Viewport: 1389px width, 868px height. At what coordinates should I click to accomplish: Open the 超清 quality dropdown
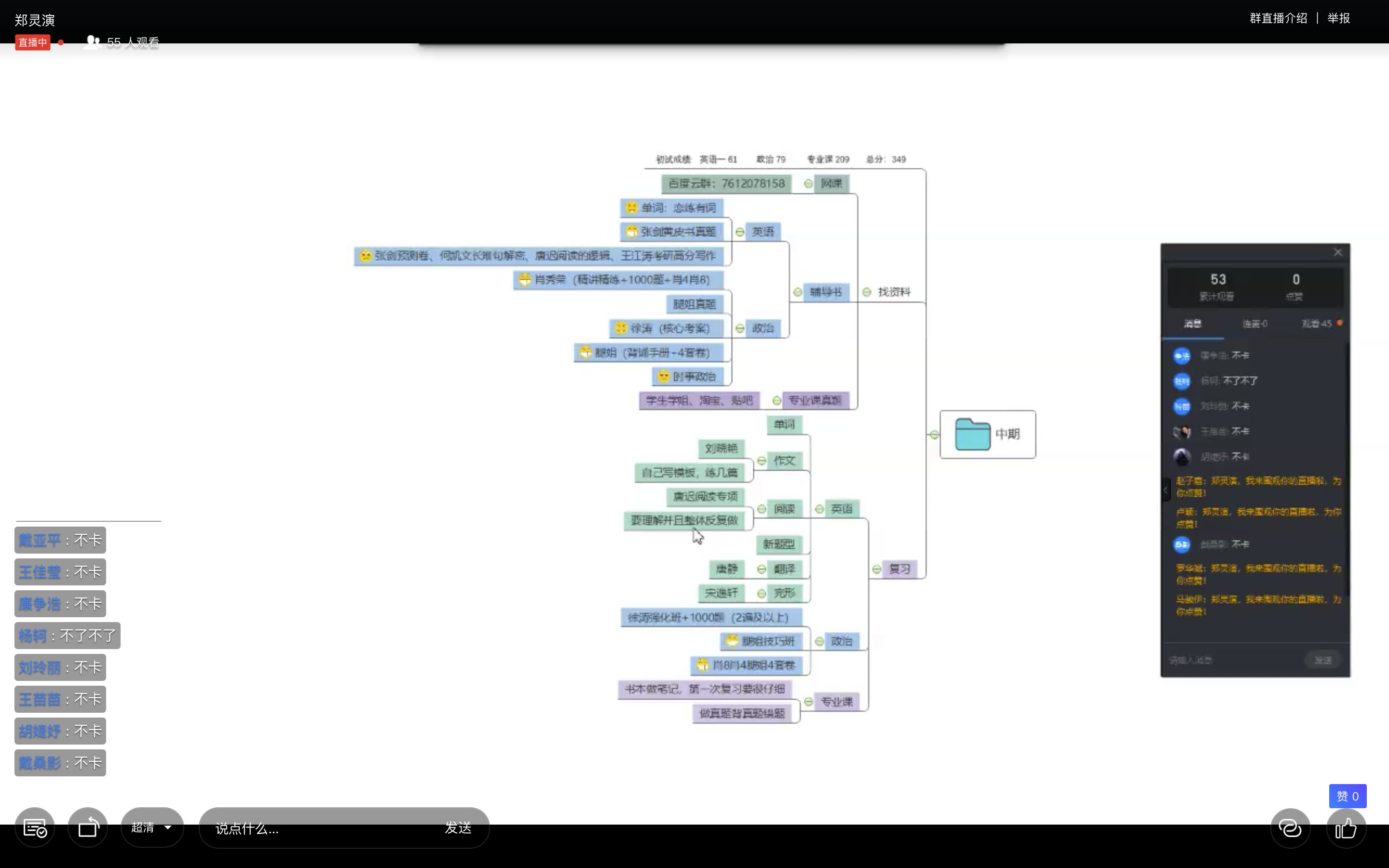151,827
